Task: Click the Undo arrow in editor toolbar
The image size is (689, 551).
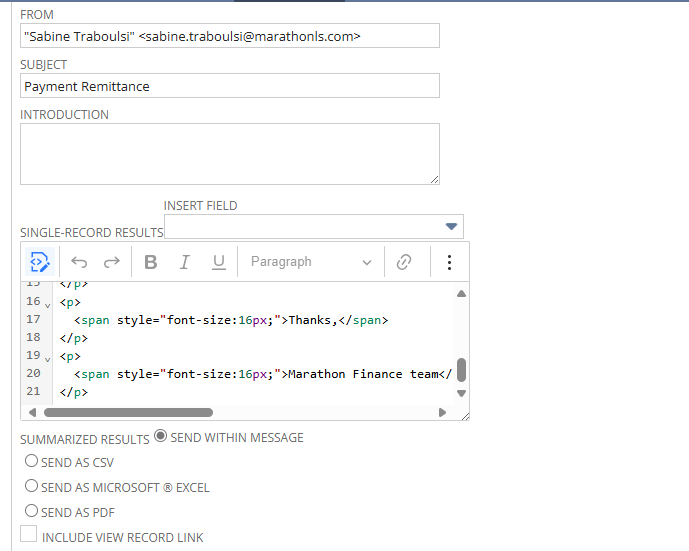Action: tap(79, 262)
